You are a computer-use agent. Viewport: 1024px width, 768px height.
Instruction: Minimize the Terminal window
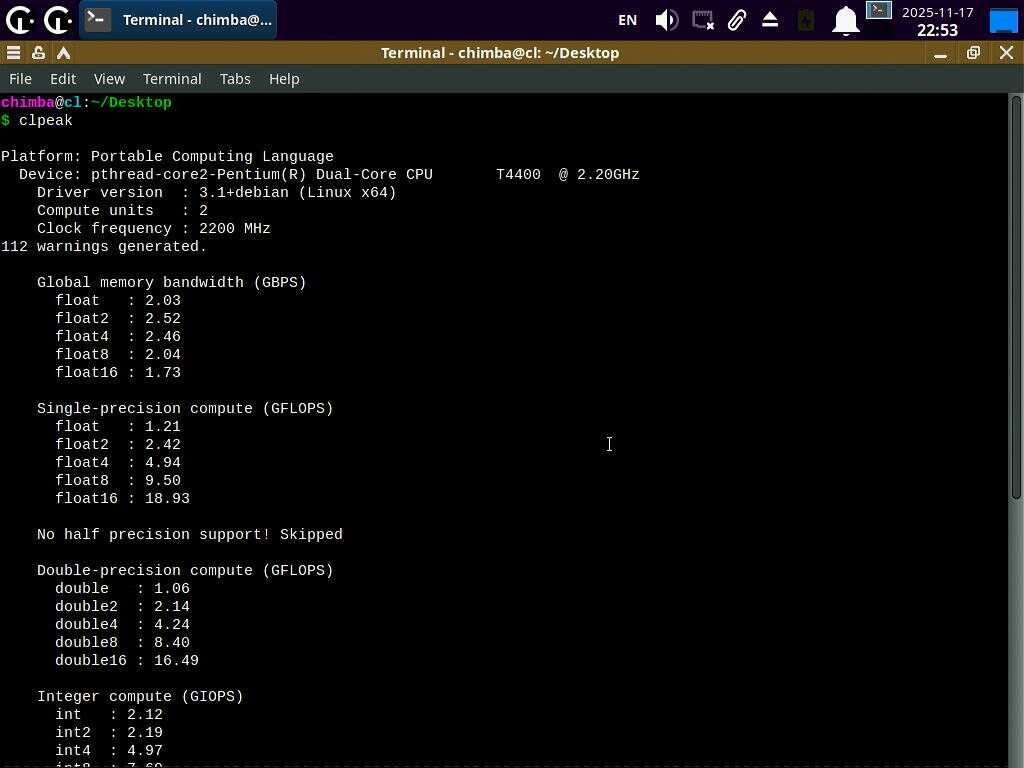point(940,54)
